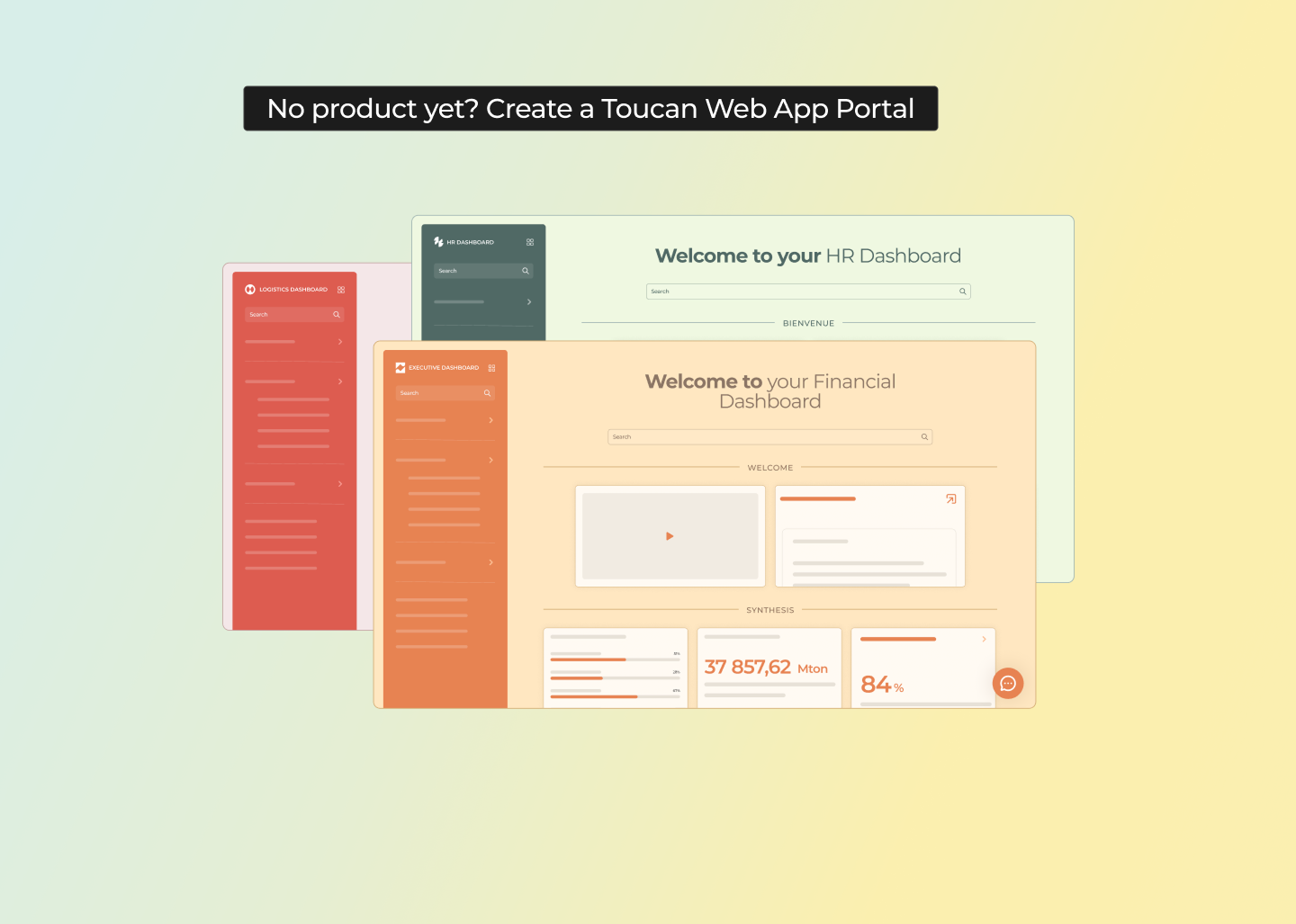Viewport: 1296px width, 924px height.
Task: Click the 'BIENVENUE' section label
Action: (808, 323)
